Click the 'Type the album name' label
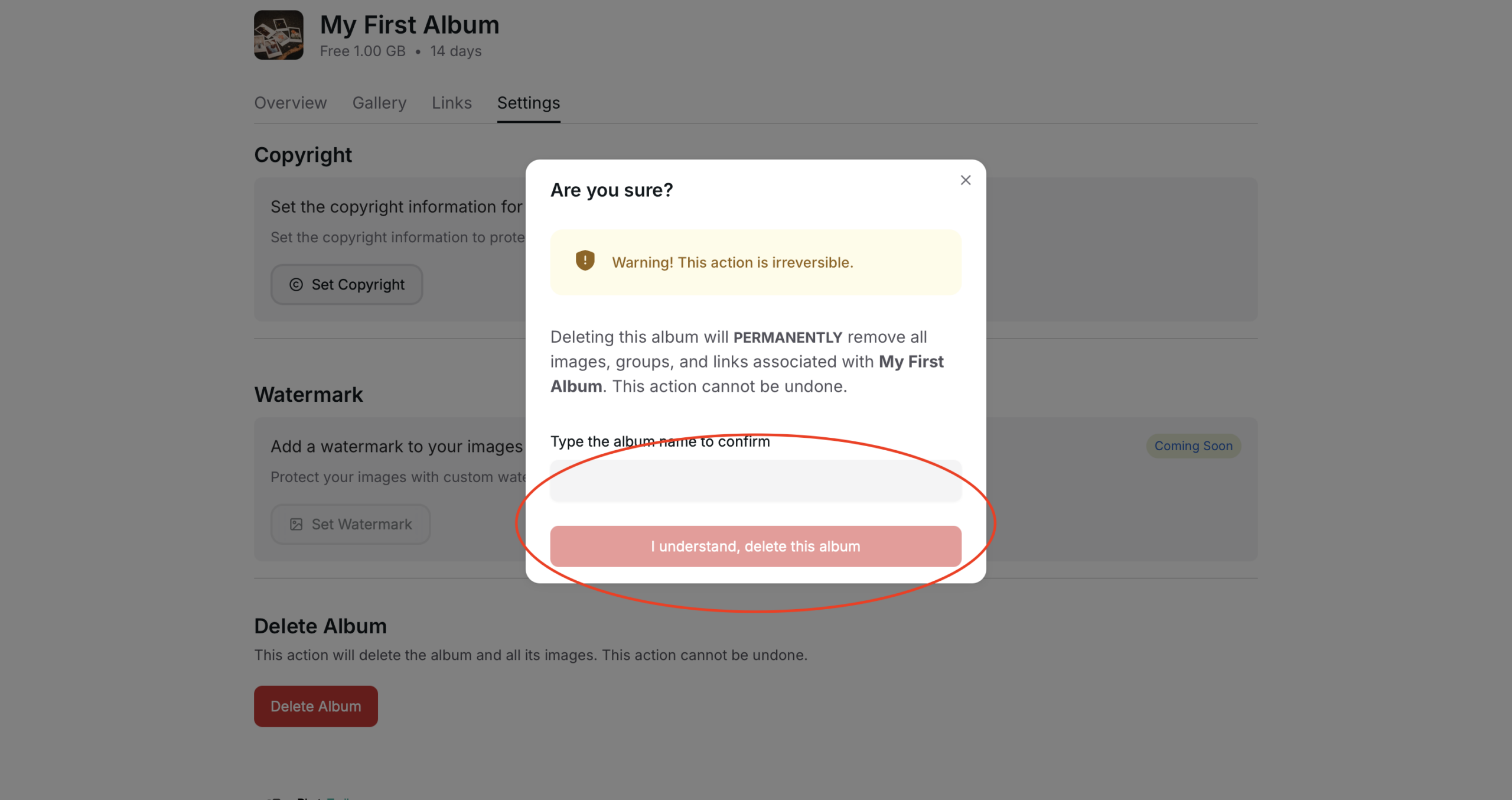 pos(660,441)
